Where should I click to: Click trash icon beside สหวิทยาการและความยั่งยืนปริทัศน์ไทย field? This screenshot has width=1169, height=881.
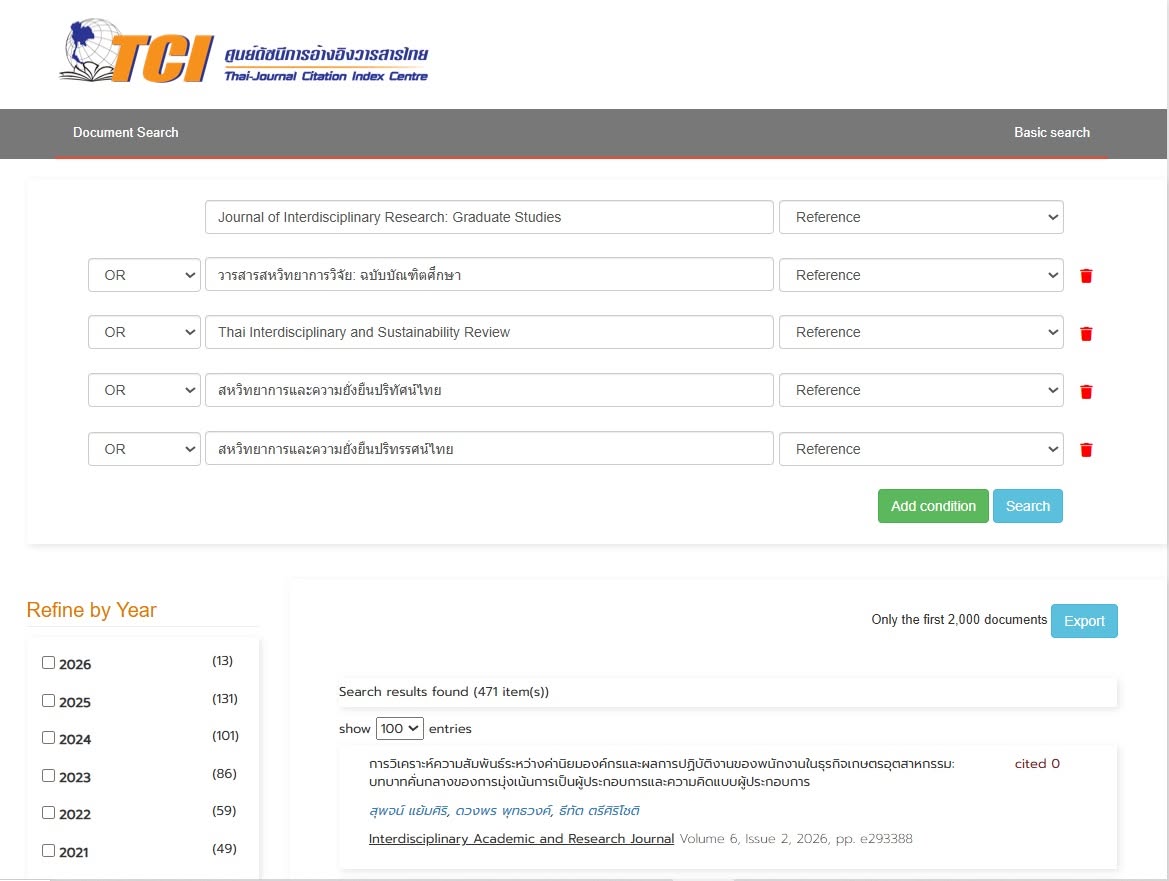pos(1086,391)
